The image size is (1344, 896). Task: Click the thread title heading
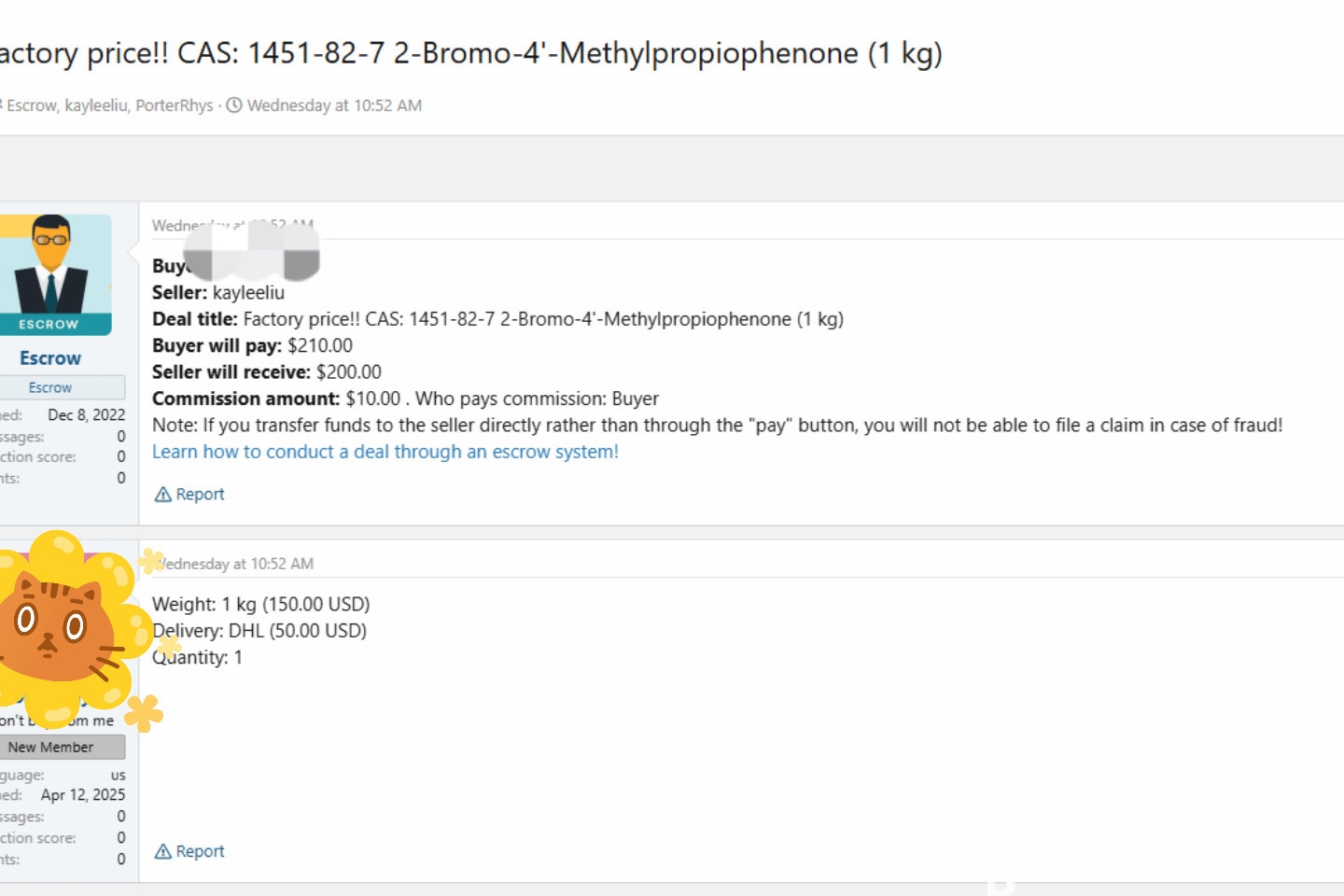471,53
